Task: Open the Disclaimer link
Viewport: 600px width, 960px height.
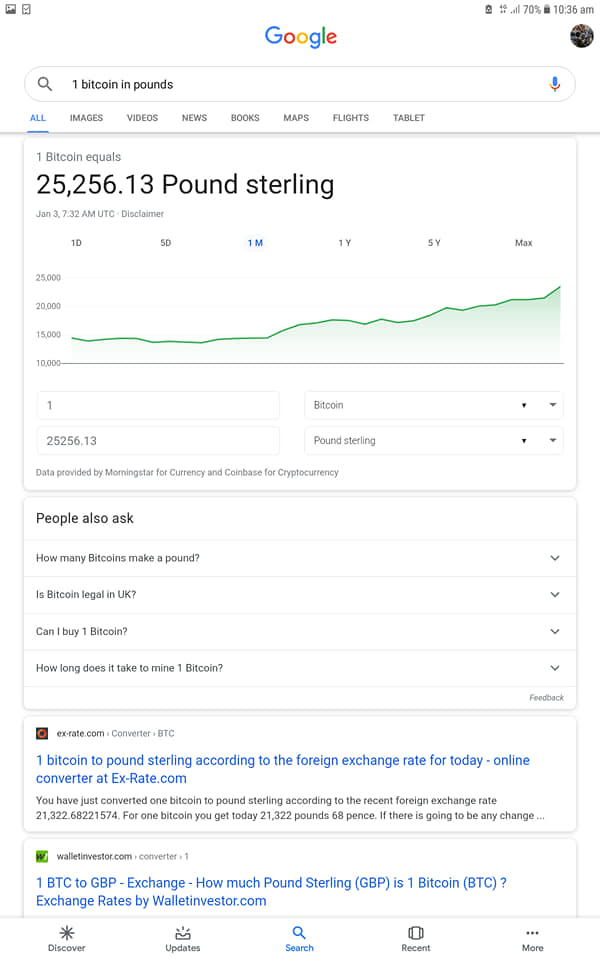Action: click(142, 214)
